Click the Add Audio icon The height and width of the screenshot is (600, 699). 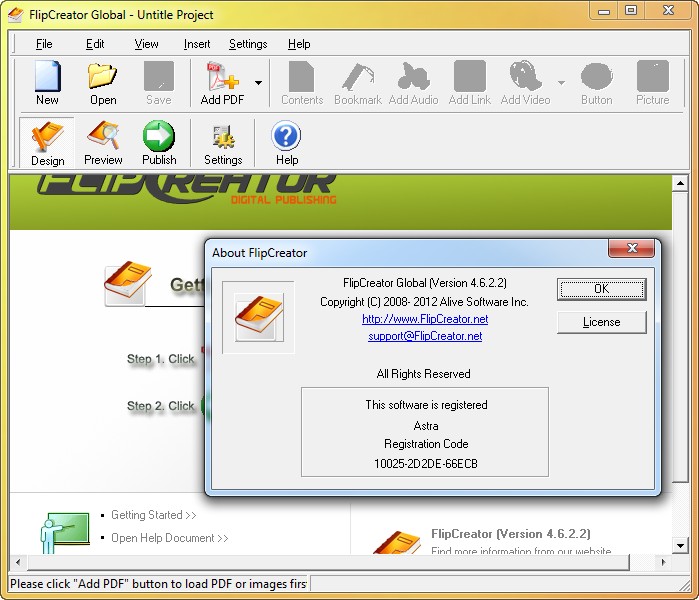tap(413, 83)
